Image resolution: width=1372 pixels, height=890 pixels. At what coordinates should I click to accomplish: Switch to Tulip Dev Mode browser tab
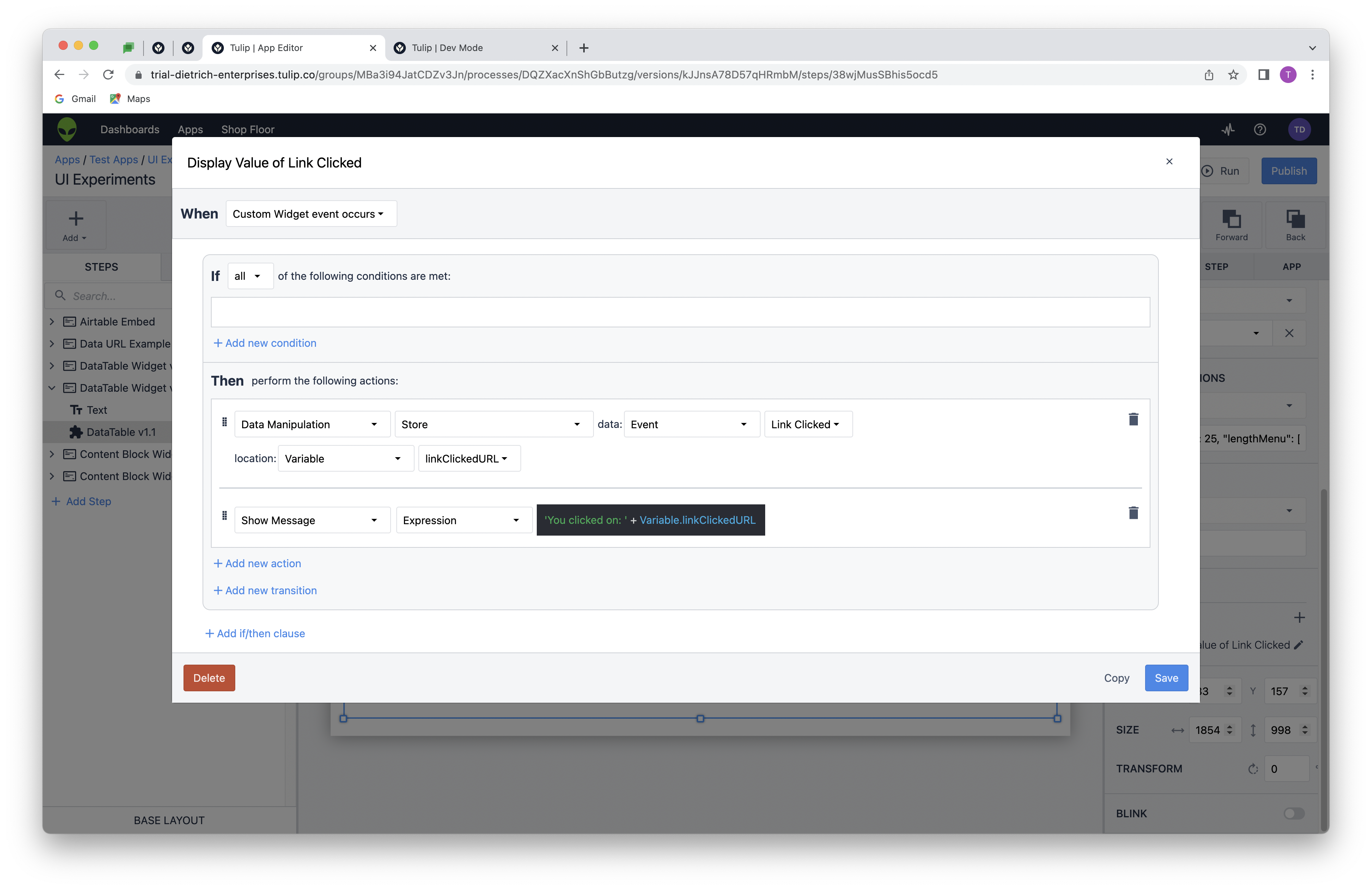pyautogui.click(x=475, y=48)
